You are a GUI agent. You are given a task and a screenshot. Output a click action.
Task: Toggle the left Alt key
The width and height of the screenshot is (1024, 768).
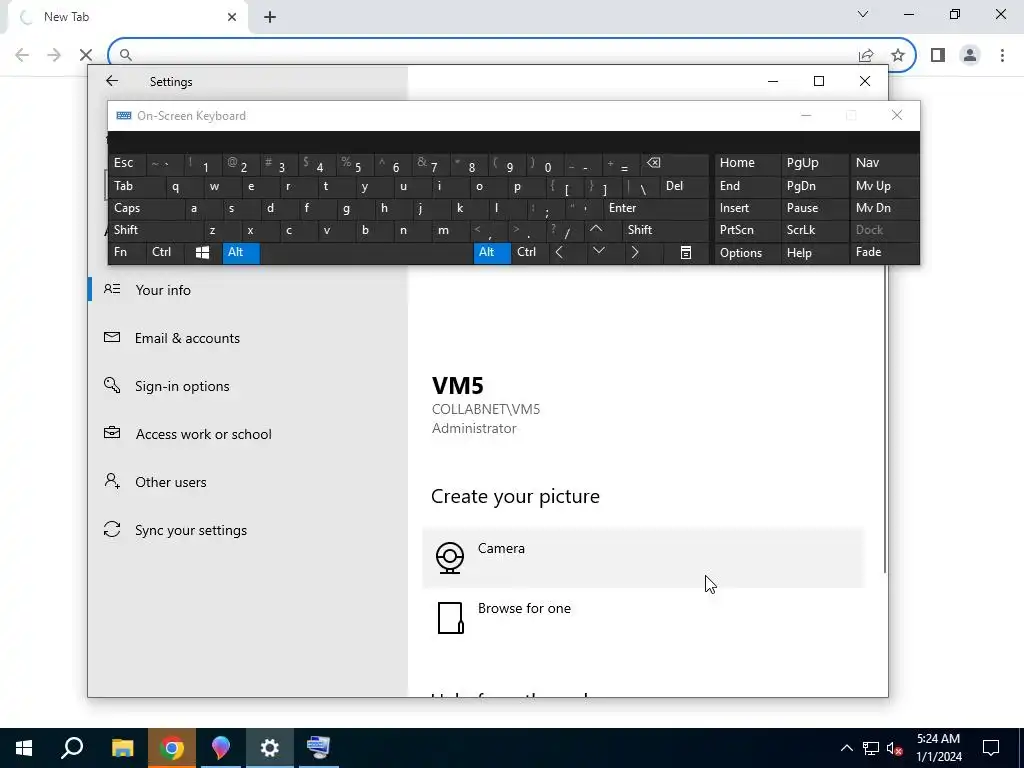241,253
